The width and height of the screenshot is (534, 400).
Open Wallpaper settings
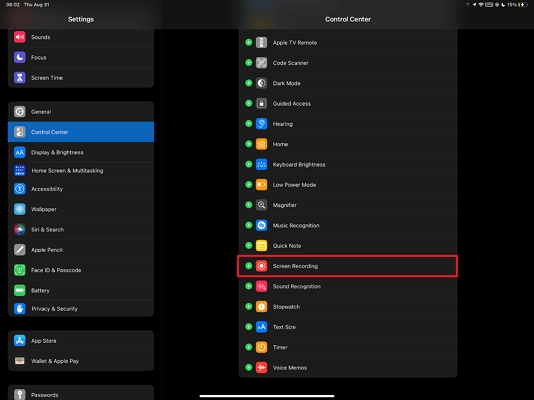(81, 209)
